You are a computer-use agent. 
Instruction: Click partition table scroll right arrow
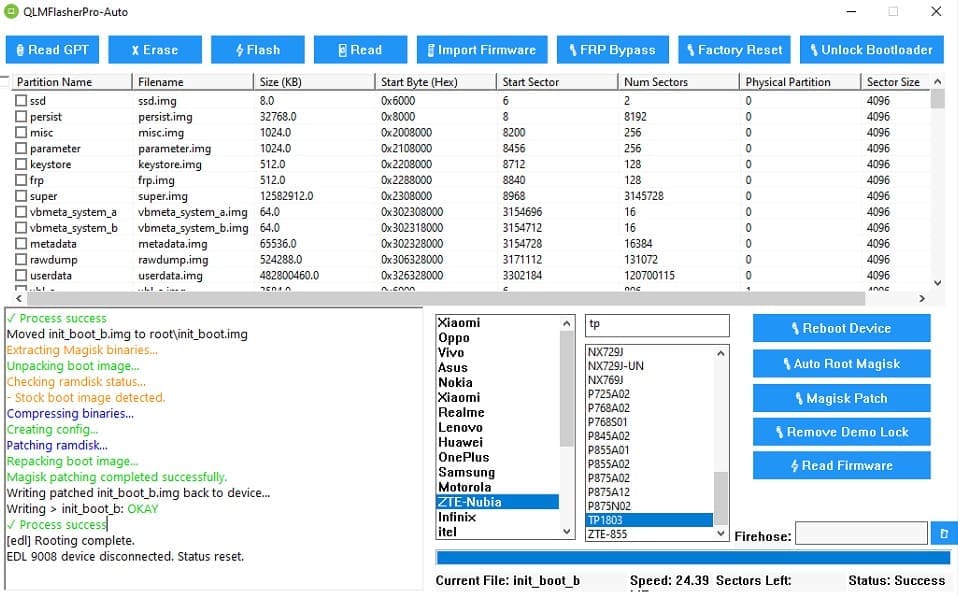[922, 298]
